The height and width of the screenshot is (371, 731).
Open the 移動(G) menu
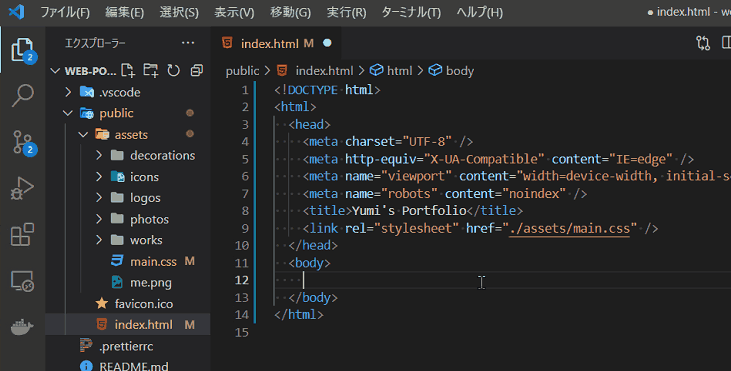[290, 12]
